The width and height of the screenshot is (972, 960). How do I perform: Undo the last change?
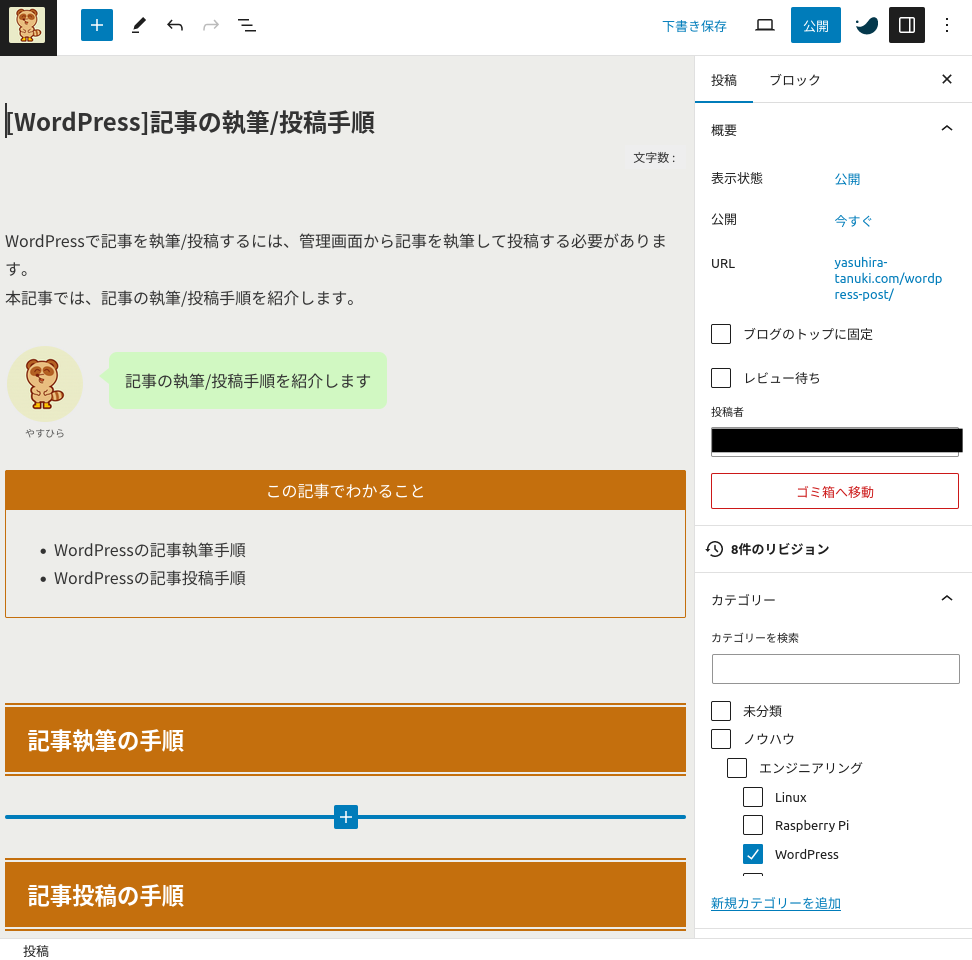(x=175, y=25)
